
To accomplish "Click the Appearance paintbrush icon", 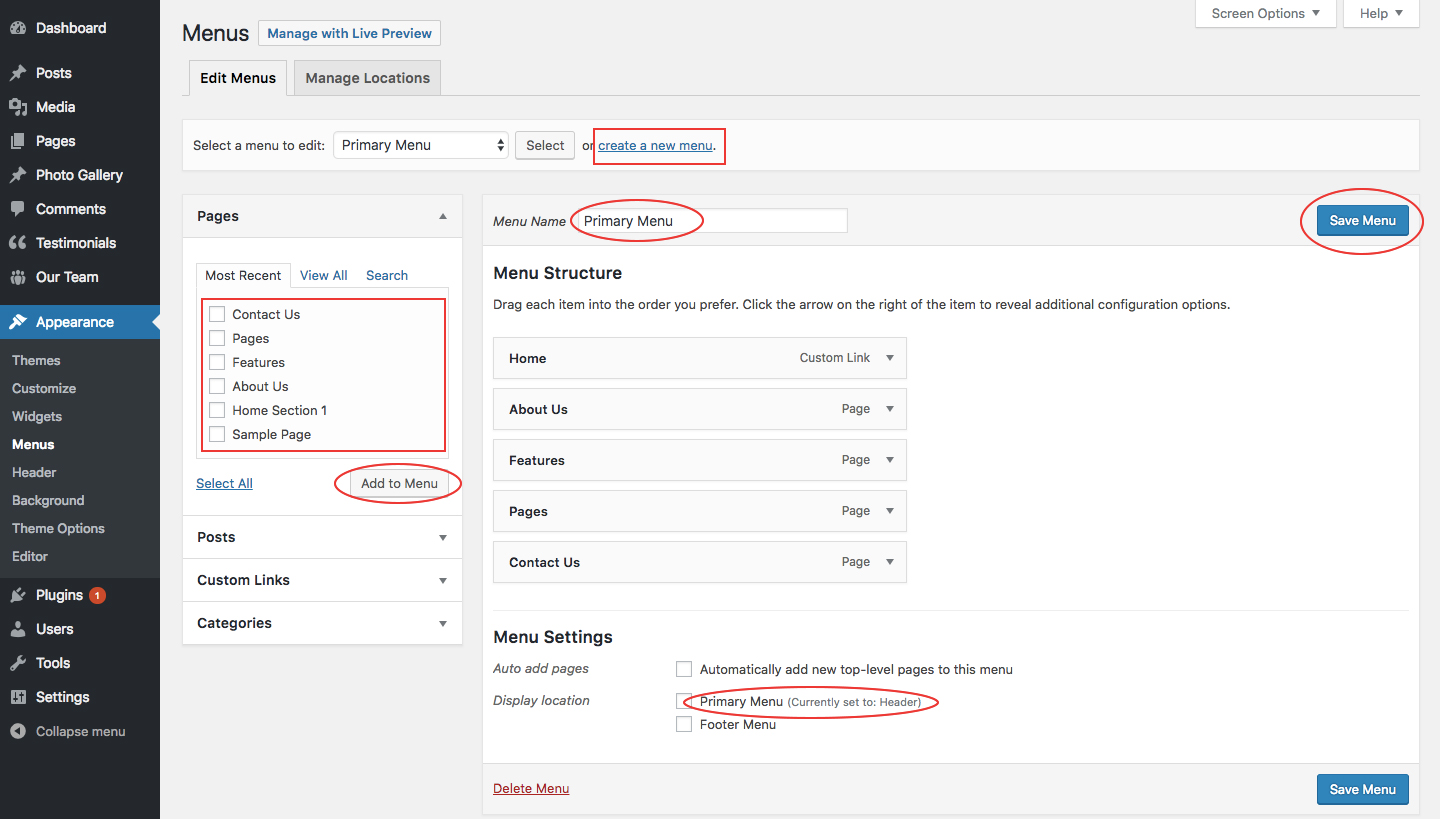I will click(x=18, y=322).
